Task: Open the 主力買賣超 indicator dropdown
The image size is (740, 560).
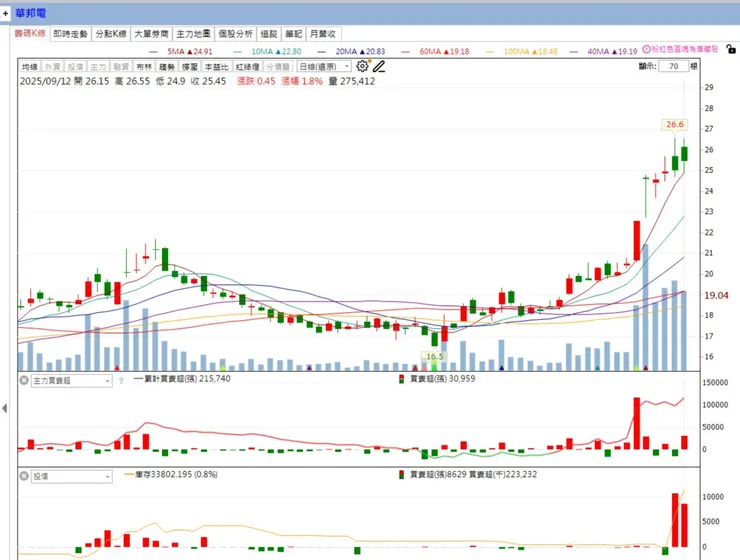Action: tap(72, 381)
